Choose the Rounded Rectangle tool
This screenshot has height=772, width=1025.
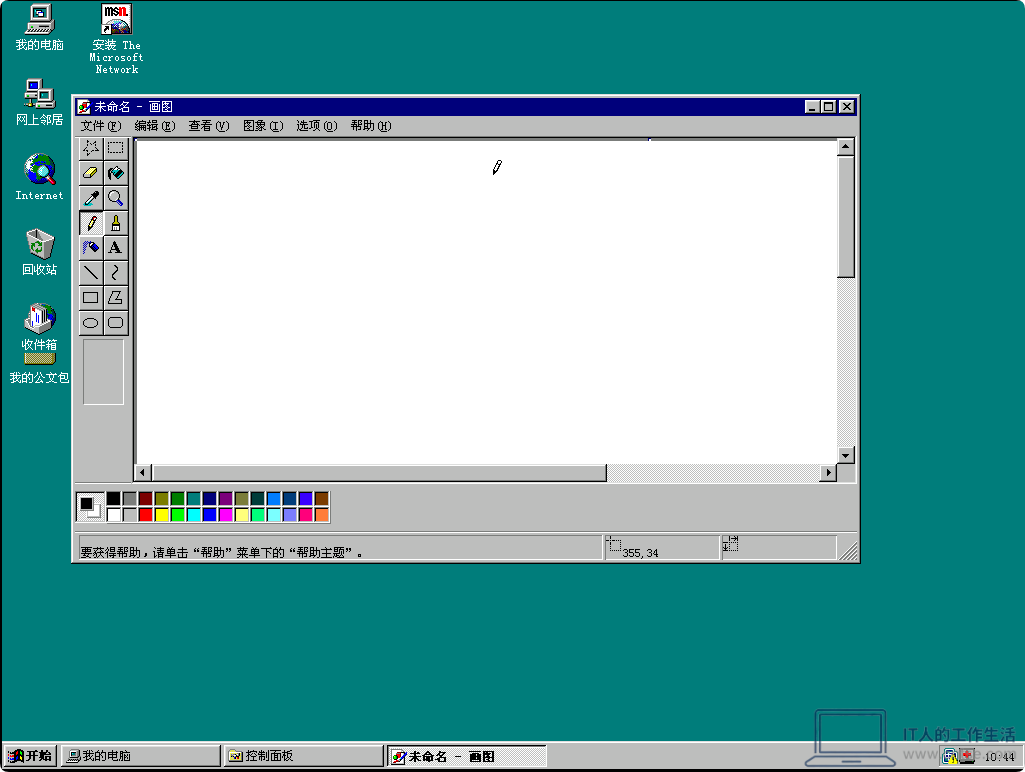point(116,322)
